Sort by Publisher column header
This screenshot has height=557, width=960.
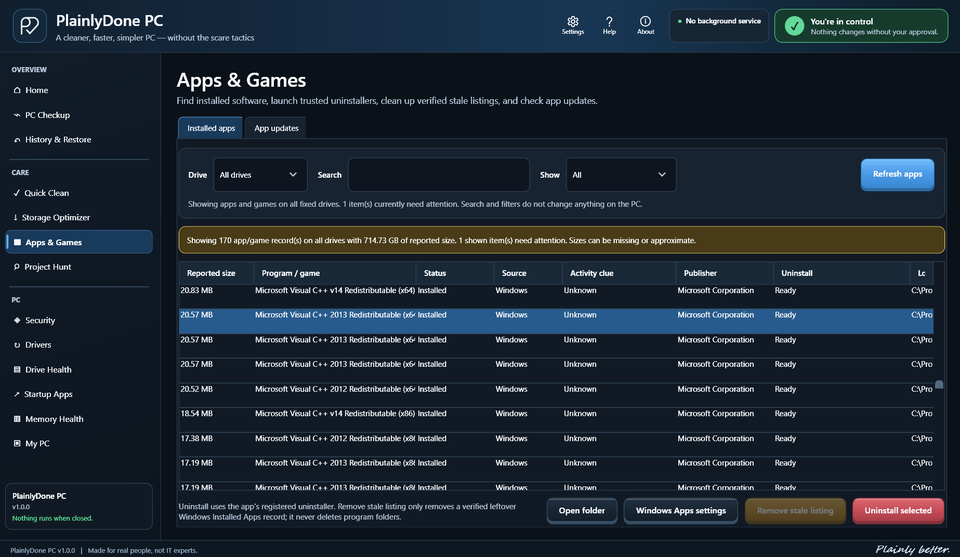click(x=724, y=273)
